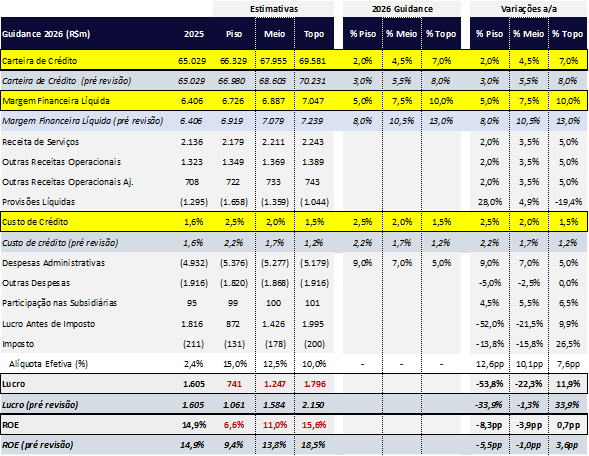Click Lucro Antes de Imposto Meio 1.426
Screen dimensions: 589x456
[x=273, y=324]
